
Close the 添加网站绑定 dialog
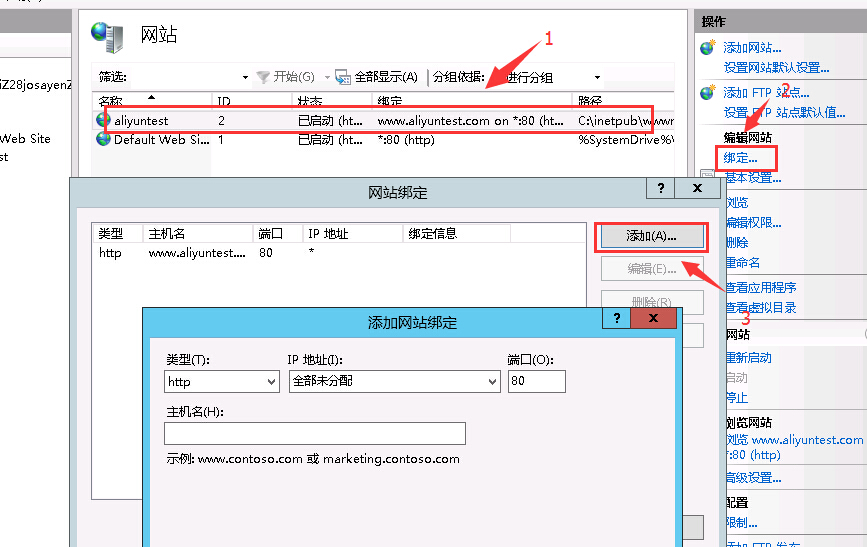click(x=654, y=319)
